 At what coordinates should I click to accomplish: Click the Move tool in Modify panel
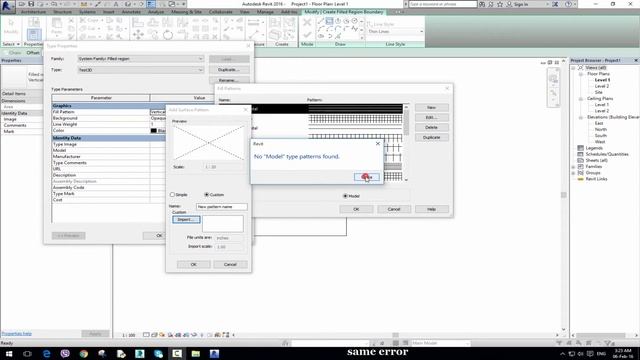pyautogui.click(x=138, y=35)
